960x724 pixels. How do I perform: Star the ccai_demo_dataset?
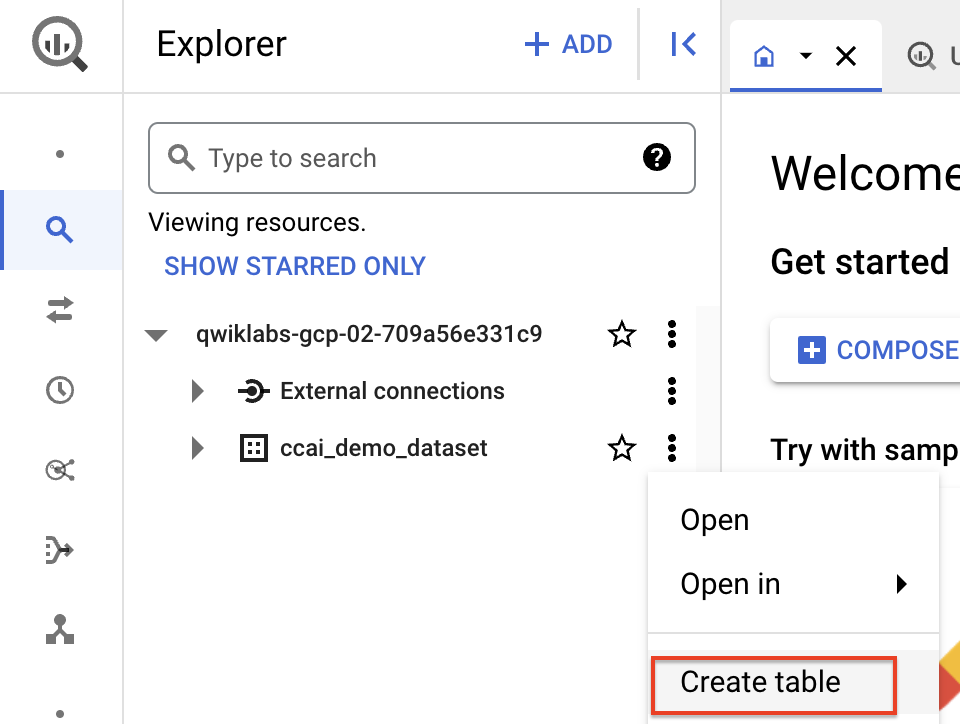tap(622, 448)
